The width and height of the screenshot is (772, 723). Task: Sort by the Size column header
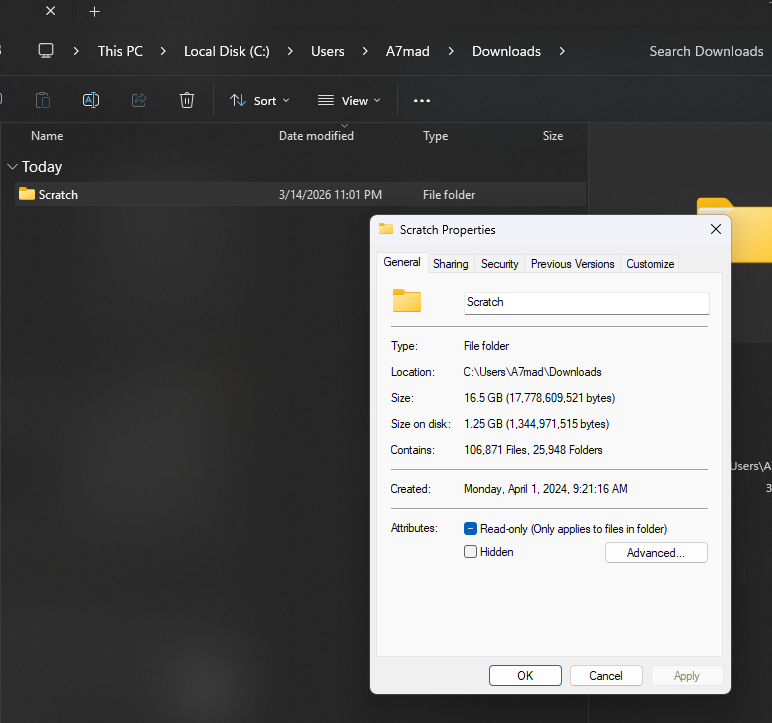click(x=552, y=136)
